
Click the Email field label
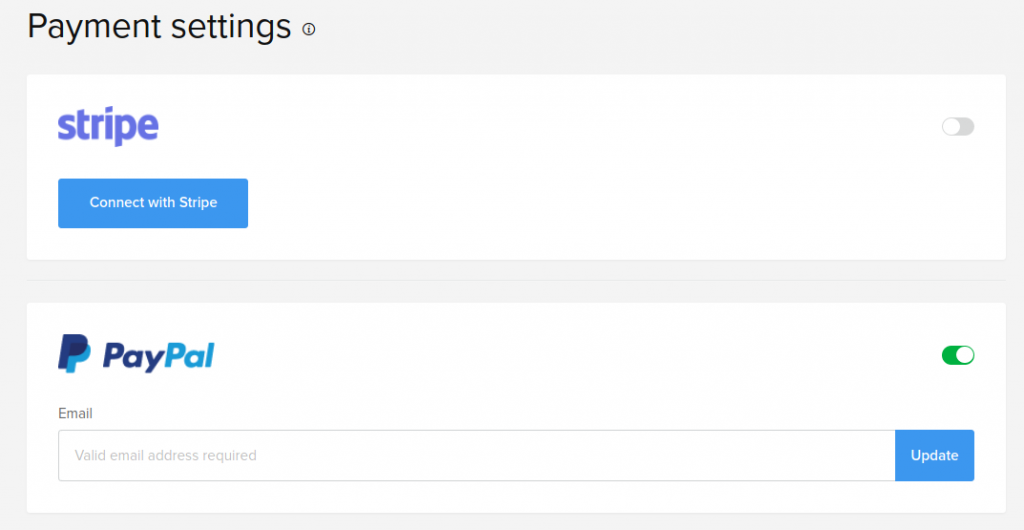pyautogui.click(x=75, y=413)
